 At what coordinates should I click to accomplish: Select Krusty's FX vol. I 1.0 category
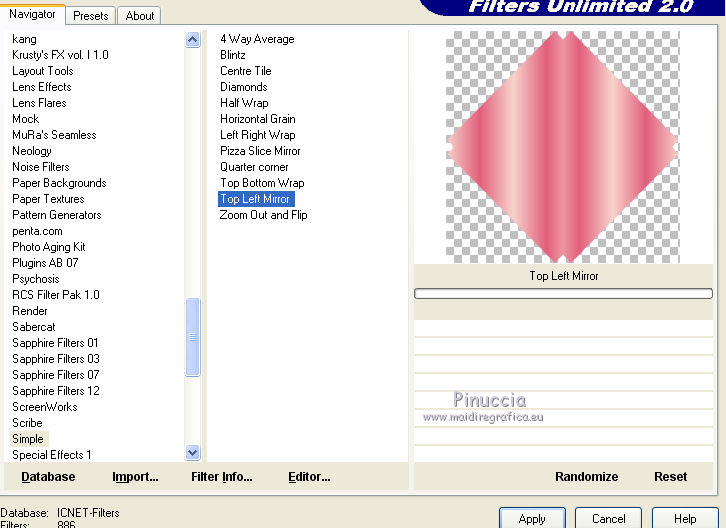tap(60, 55)
